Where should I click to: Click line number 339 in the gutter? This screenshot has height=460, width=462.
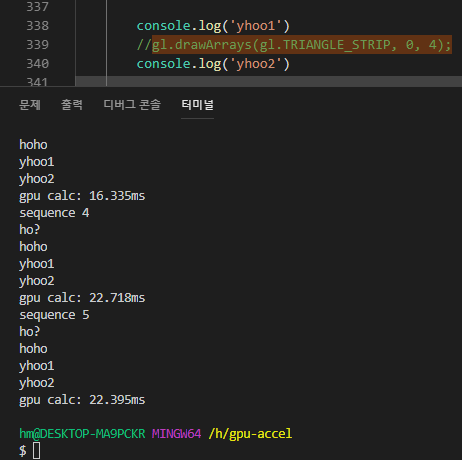pos(37,45)
